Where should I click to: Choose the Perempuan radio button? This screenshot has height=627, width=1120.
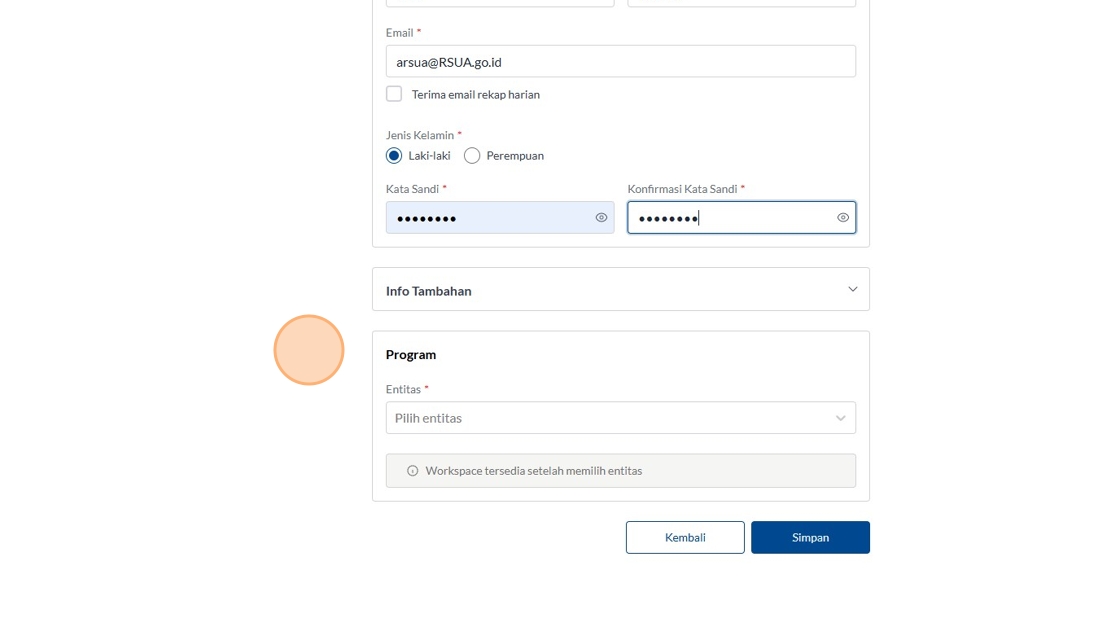[x=472, y=156]
